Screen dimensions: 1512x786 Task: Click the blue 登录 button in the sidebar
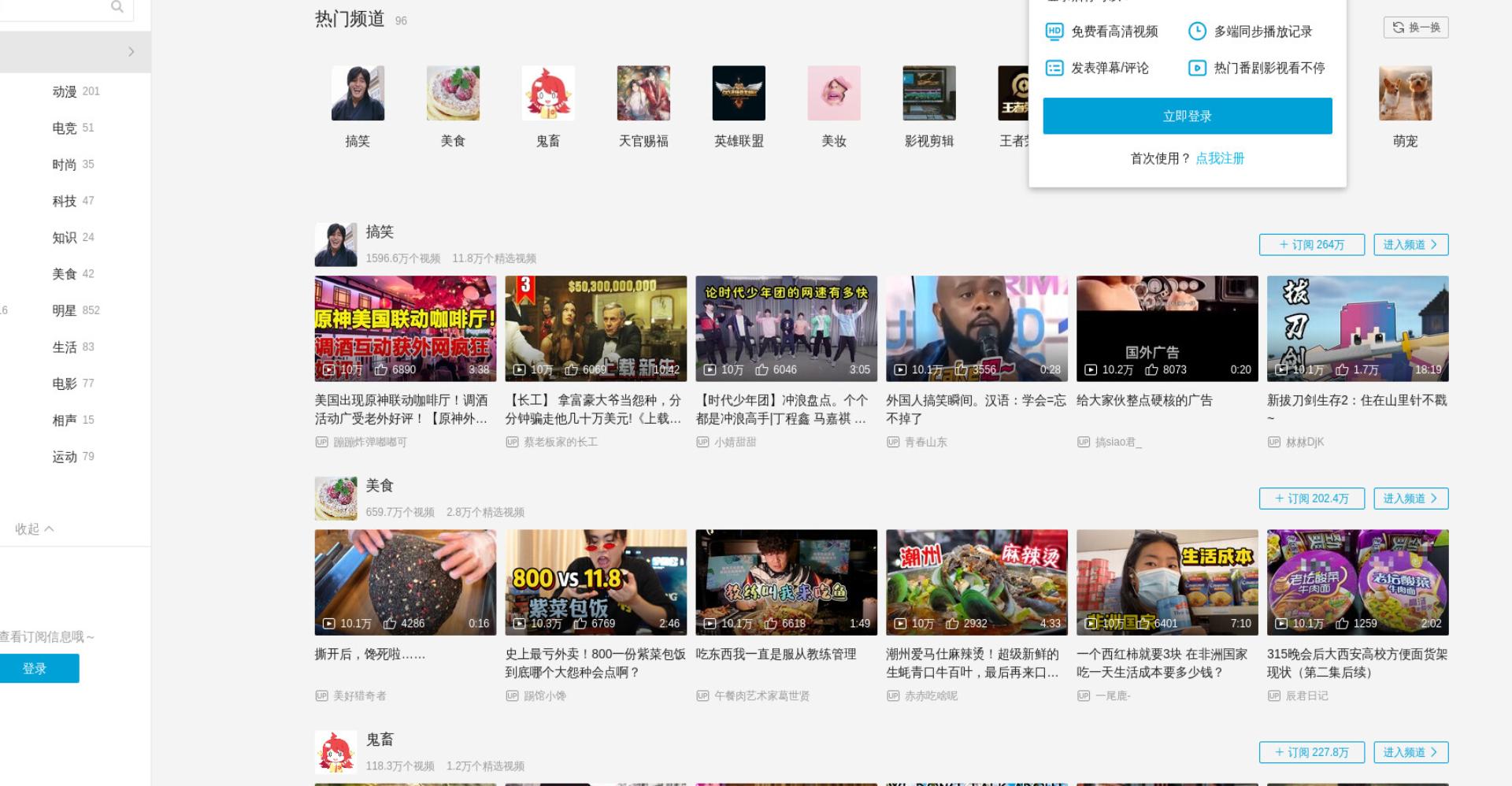point(35,669)
